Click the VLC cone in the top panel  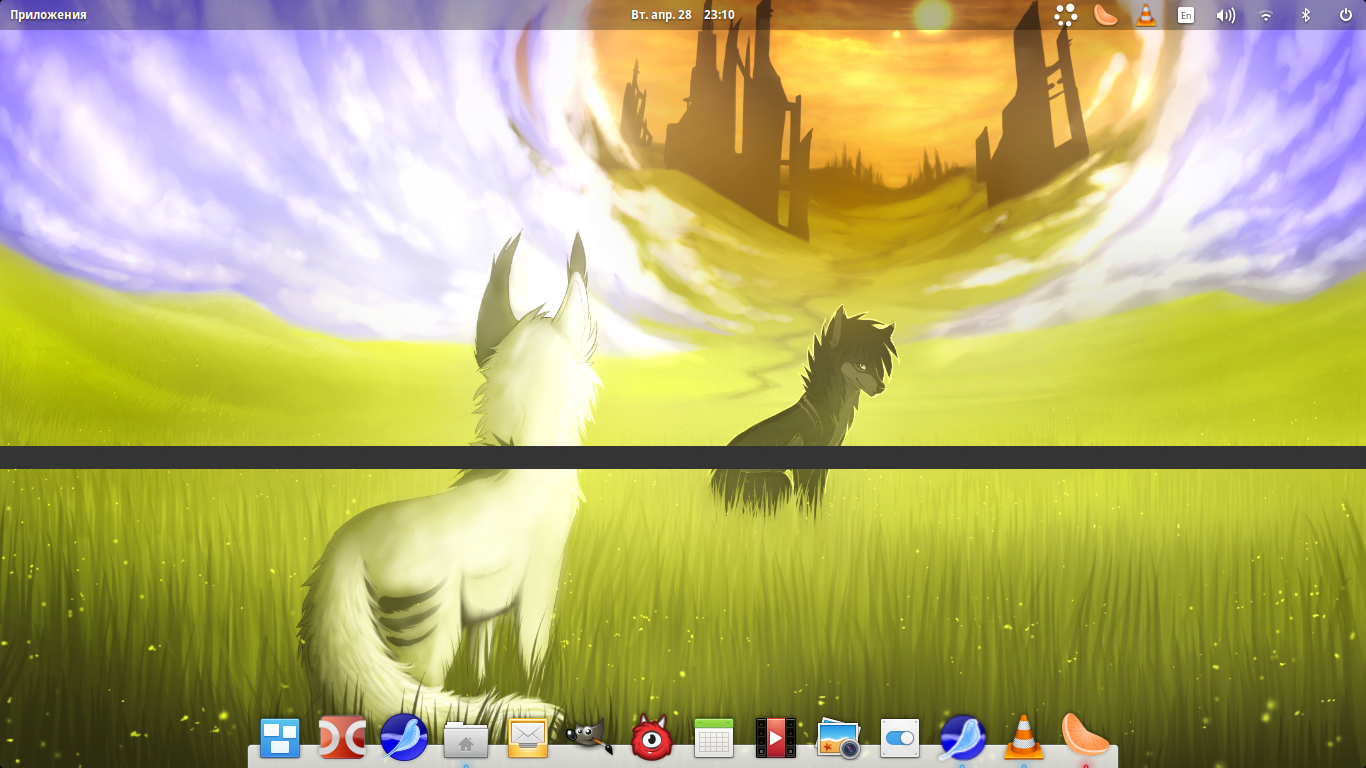coord(1146,15)
